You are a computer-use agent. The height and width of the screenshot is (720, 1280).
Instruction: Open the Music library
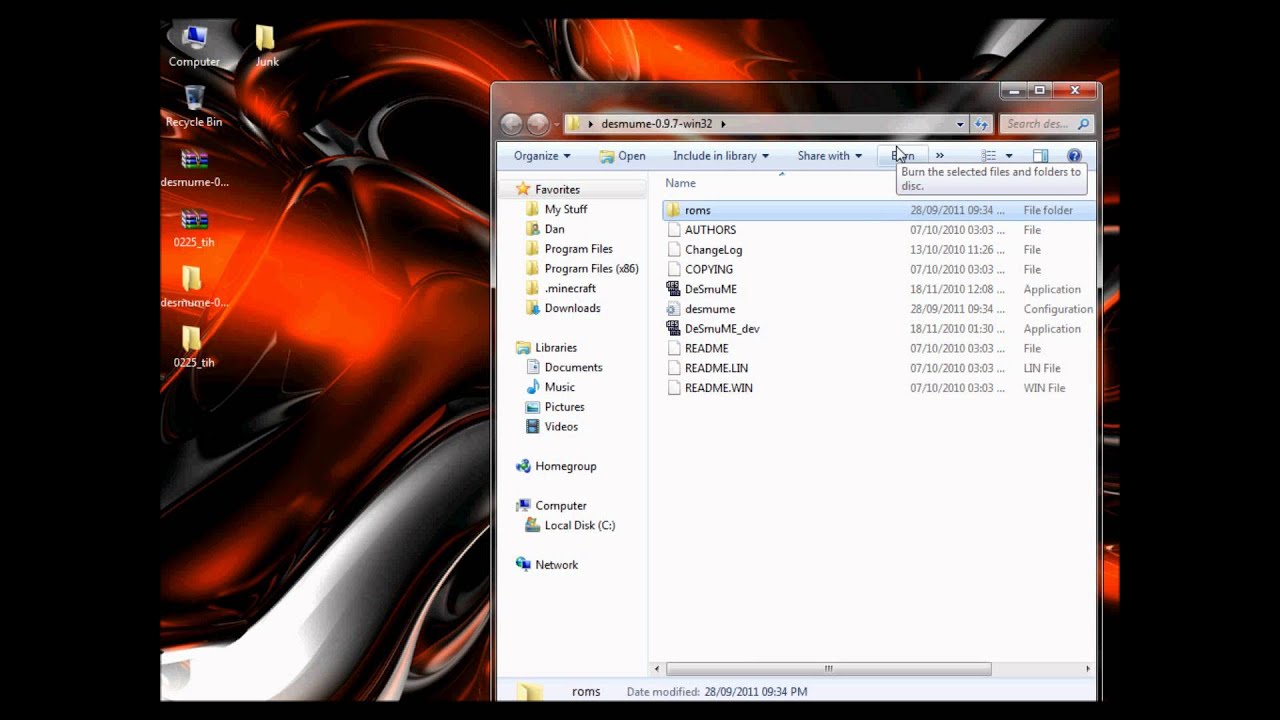click(x=559, y=387)
